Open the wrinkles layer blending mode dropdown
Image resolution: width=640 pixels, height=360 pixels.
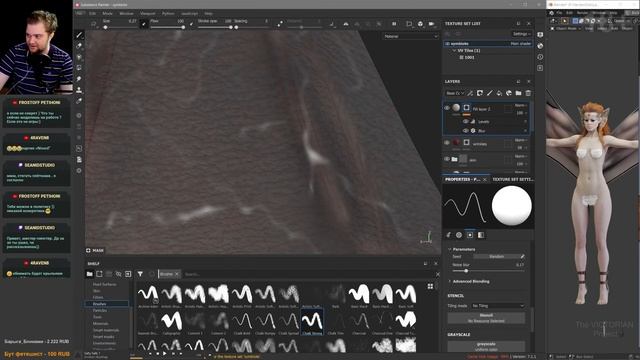coord(520,140)
